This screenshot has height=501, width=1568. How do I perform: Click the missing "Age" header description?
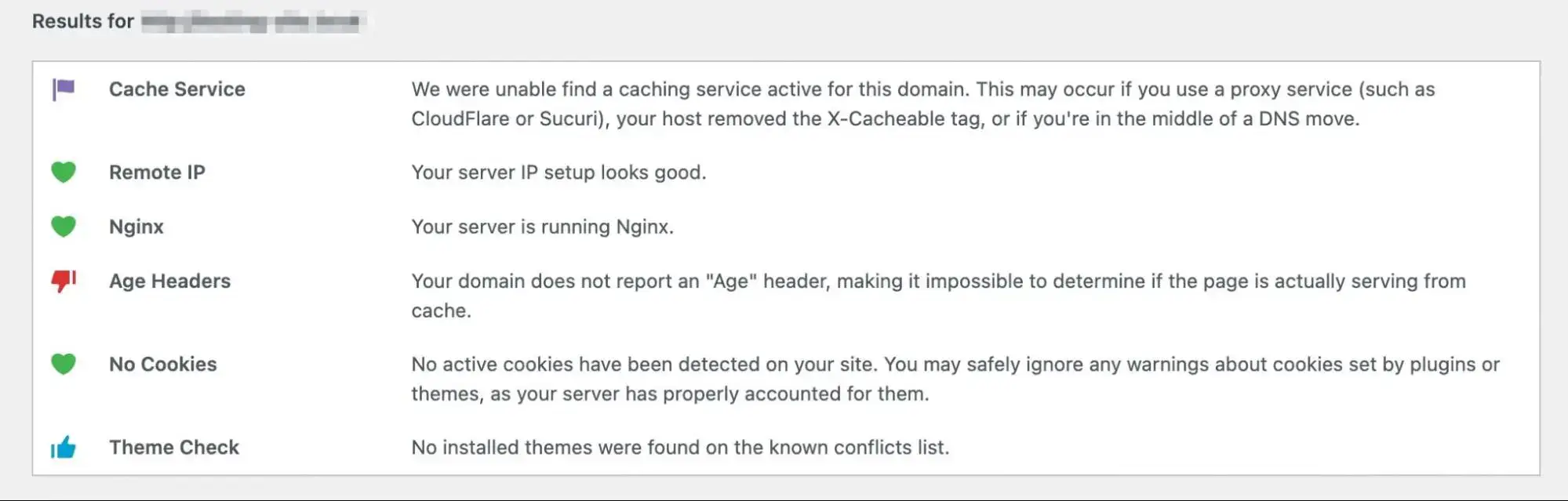[x=937, y=296]
